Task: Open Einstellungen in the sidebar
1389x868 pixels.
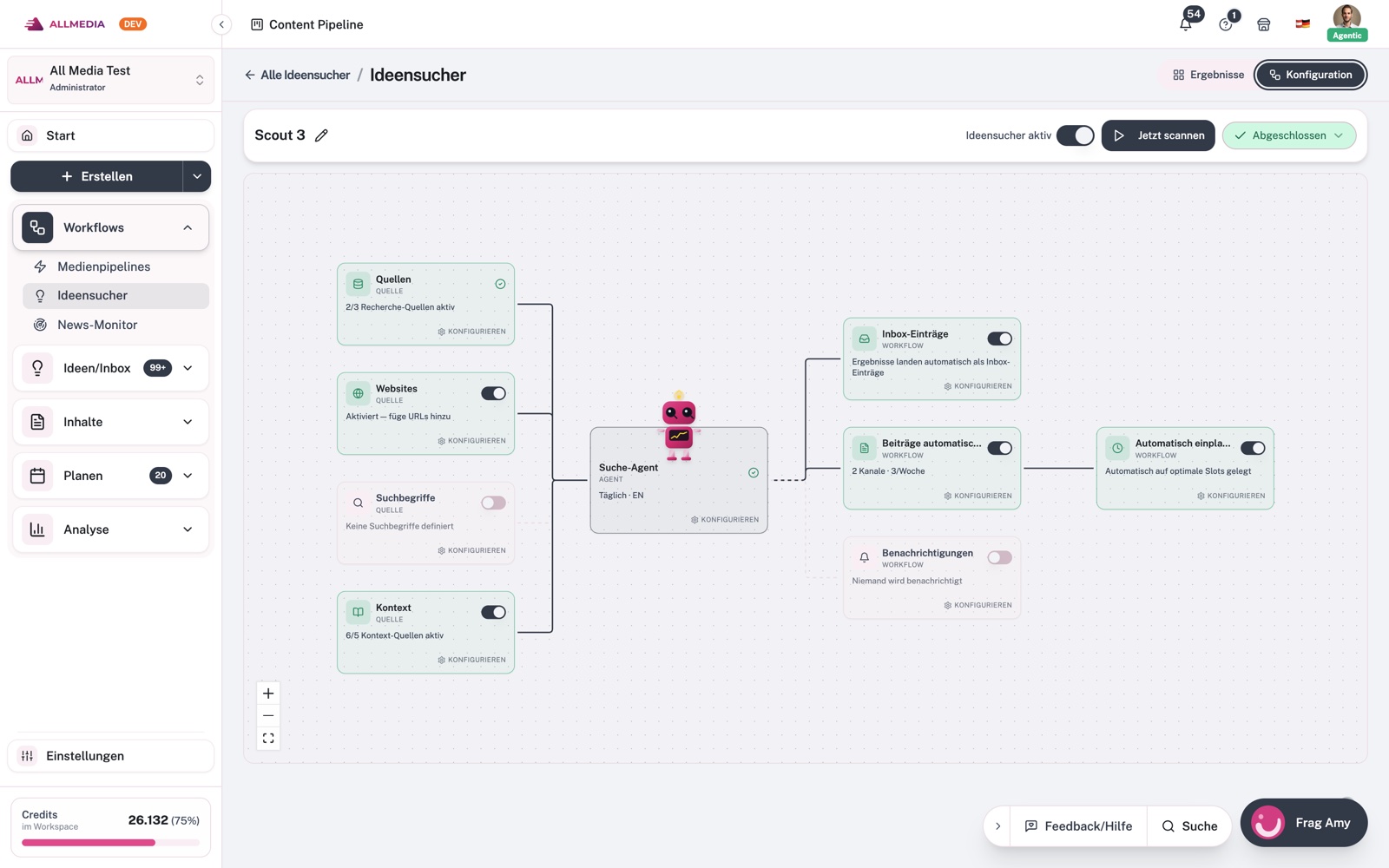Action: click(110, 756)
